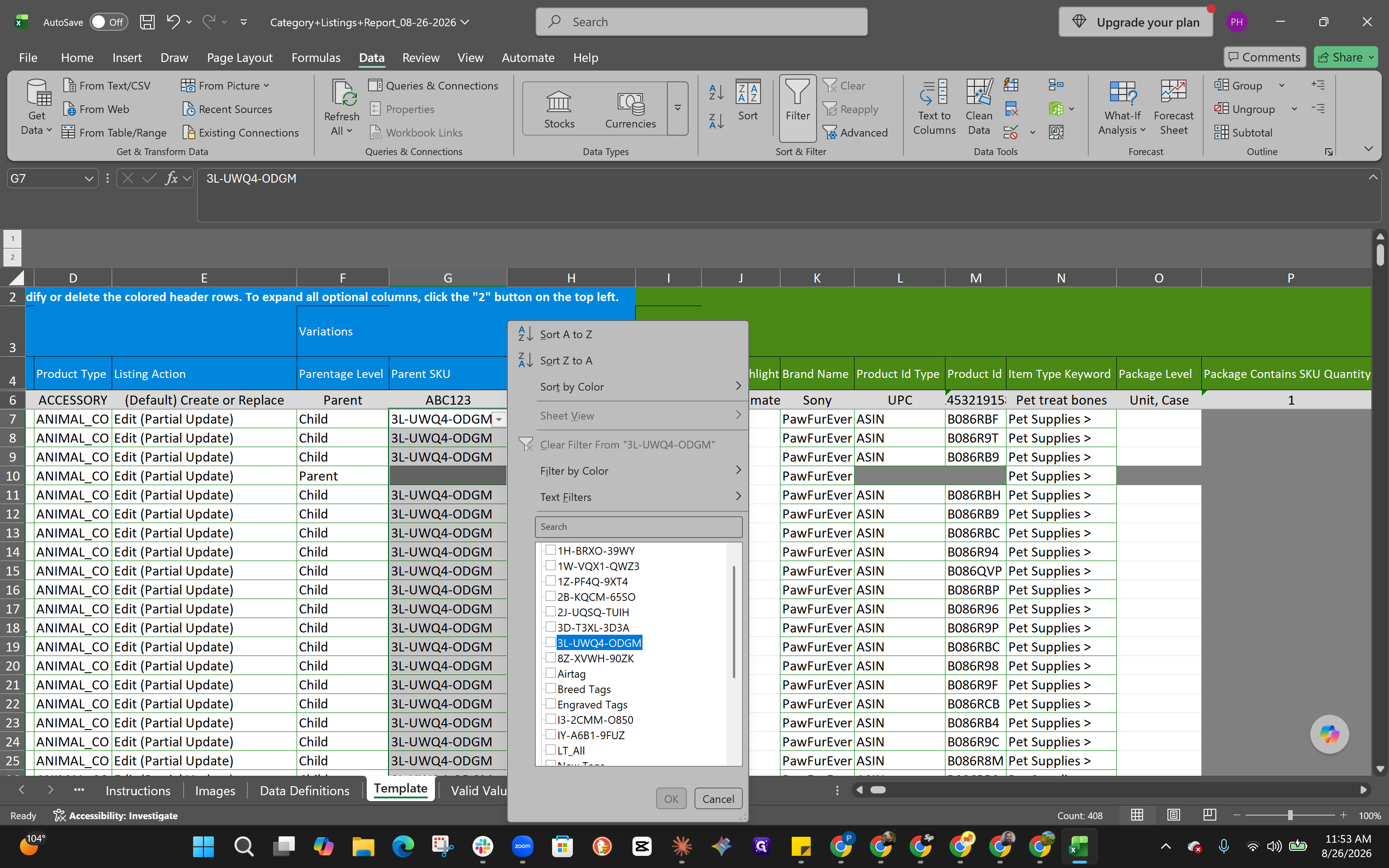Switch to Page Layout view icon
1389x868 pixels.
click(1173, 815)
